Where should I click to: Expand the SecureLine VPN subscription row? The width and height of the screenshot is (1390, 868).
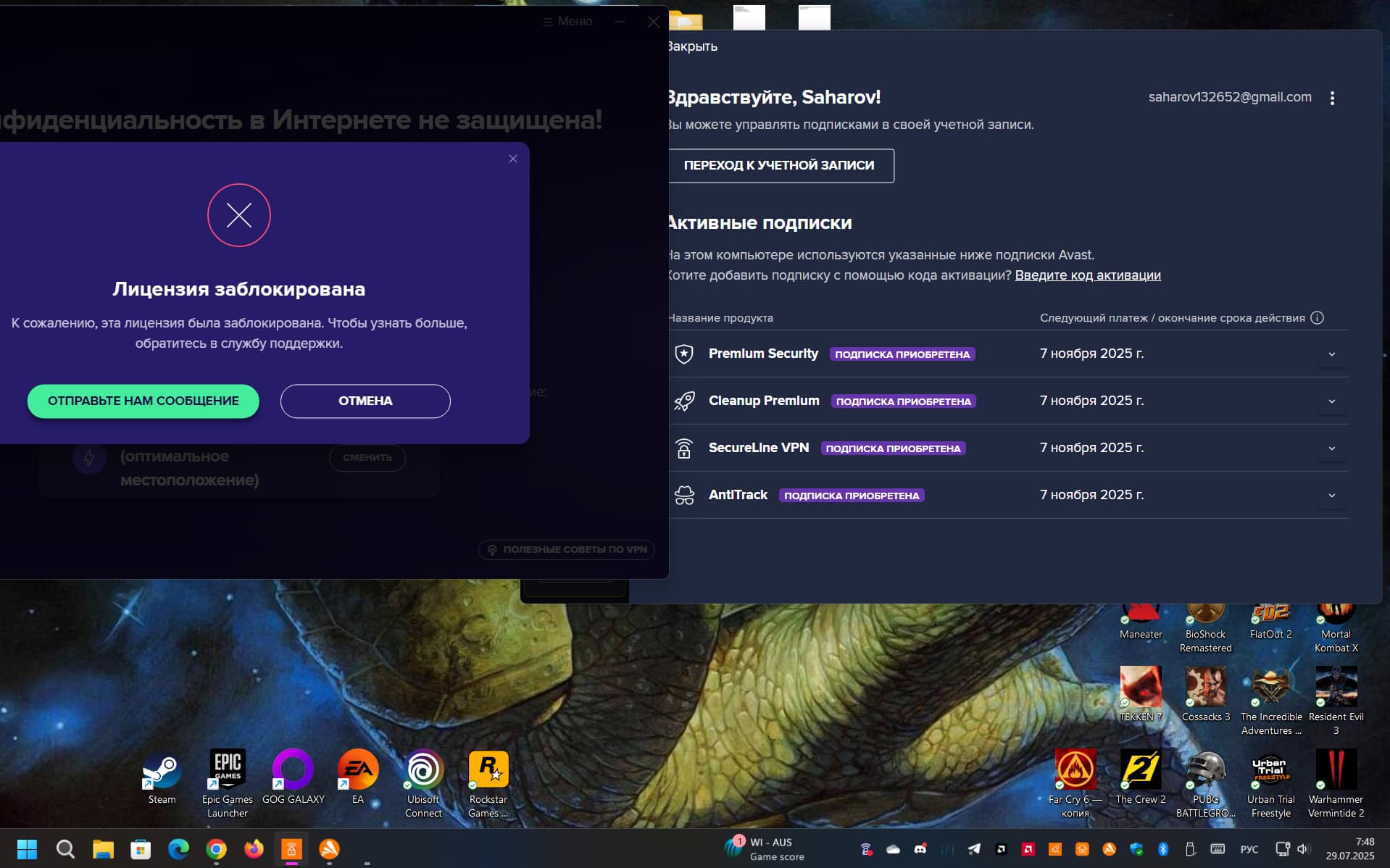[x=1331, y=448]
